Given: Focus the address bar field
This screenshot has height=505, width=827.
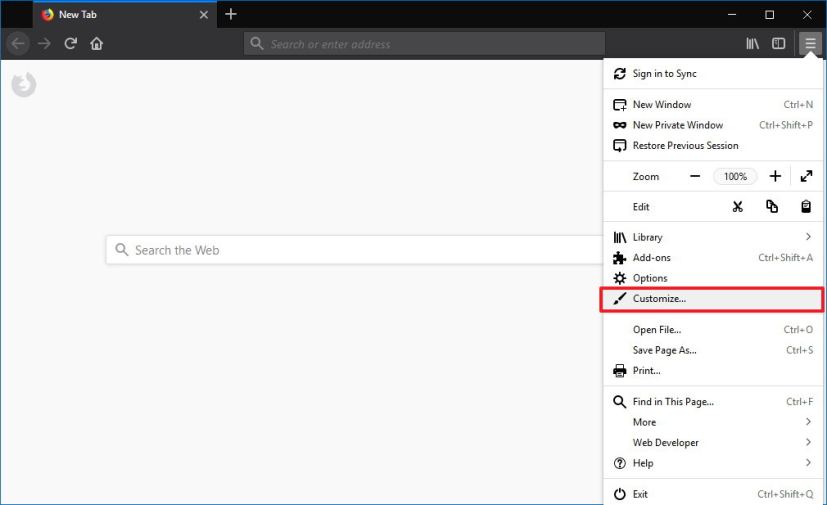Looking at the screenshot, I should (x=424, y=44).
